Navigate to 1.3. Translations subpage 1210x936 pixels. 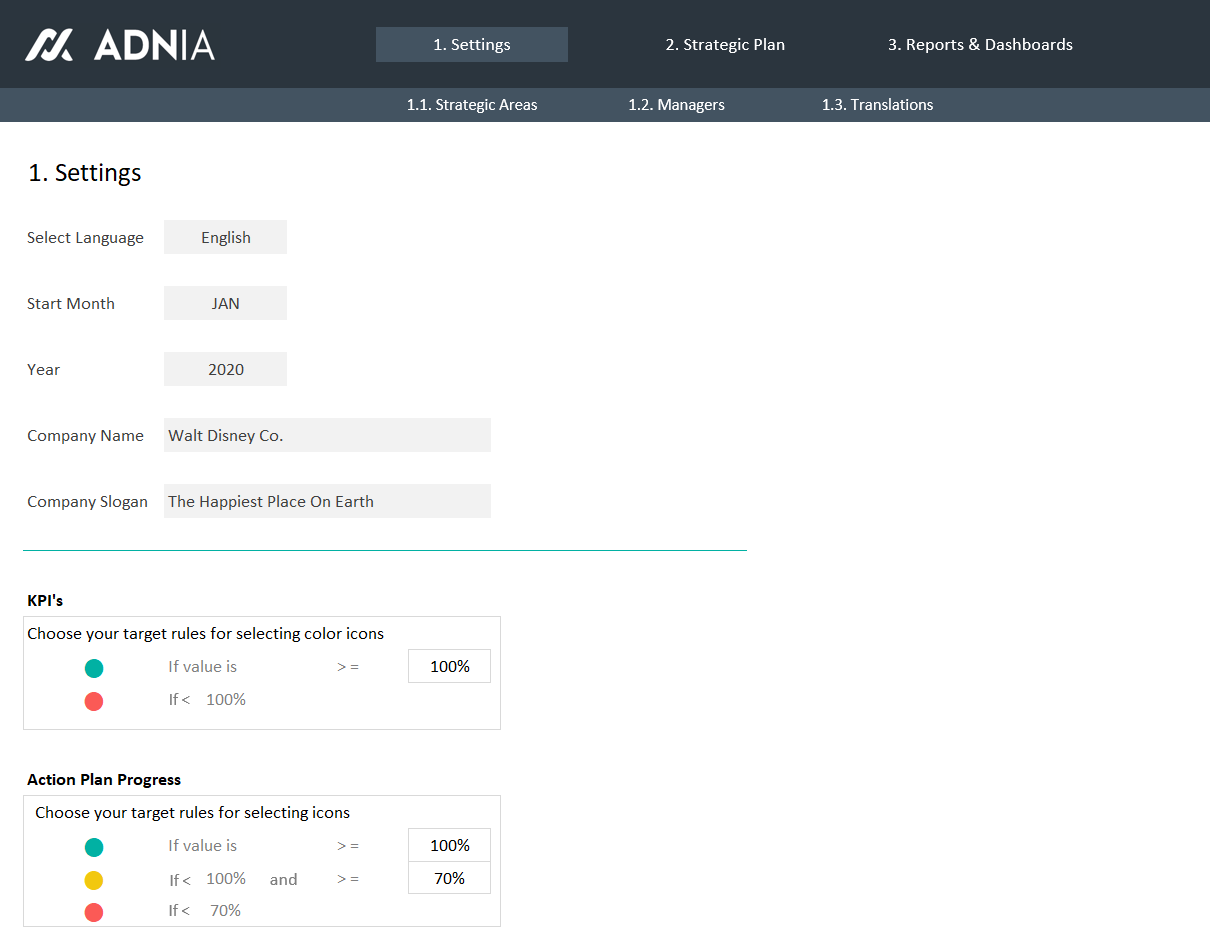coord(877,105)
